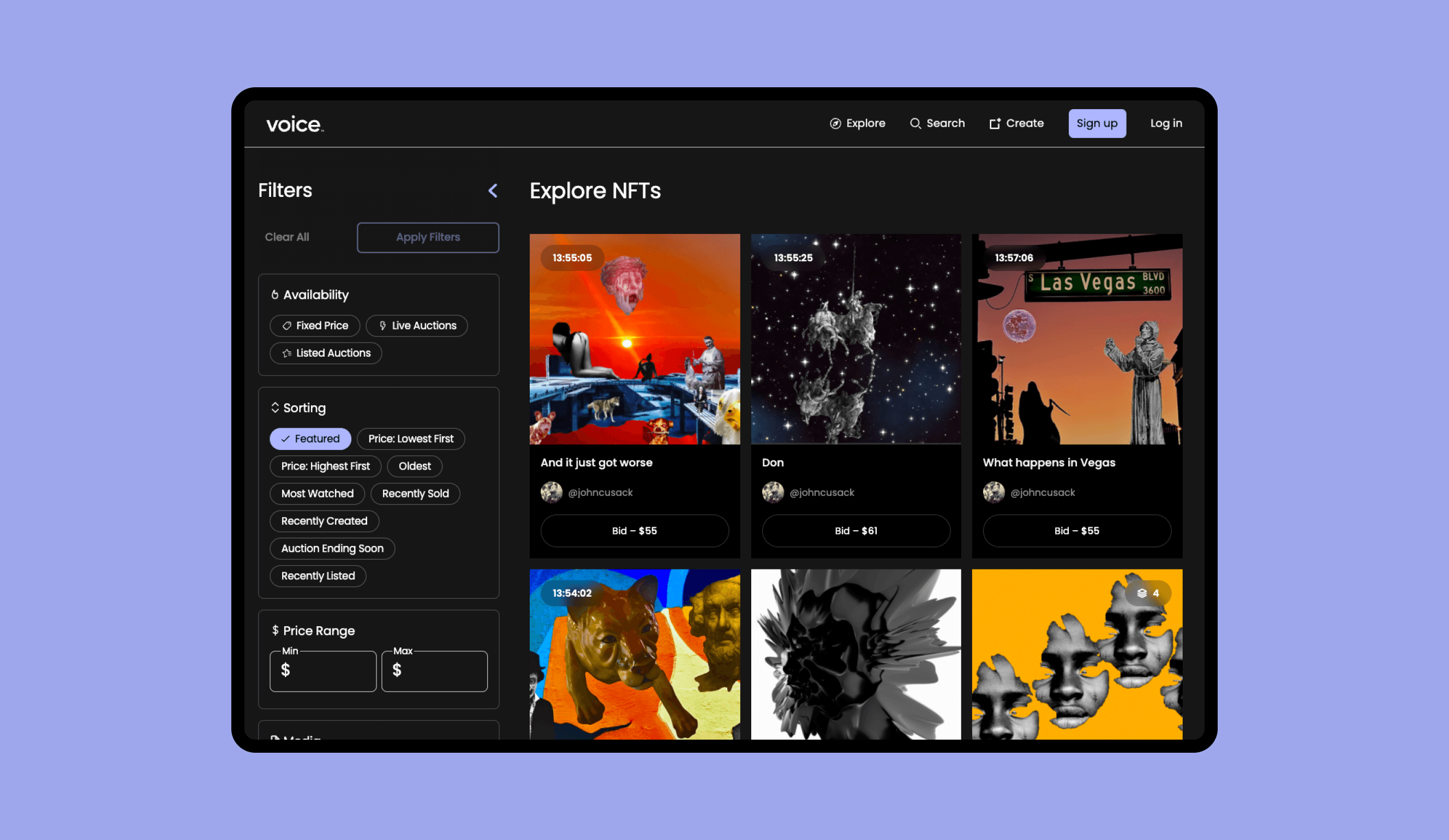1449x840 pixels.
Task: Click the Explore NFTs heading
Action: 595,191
